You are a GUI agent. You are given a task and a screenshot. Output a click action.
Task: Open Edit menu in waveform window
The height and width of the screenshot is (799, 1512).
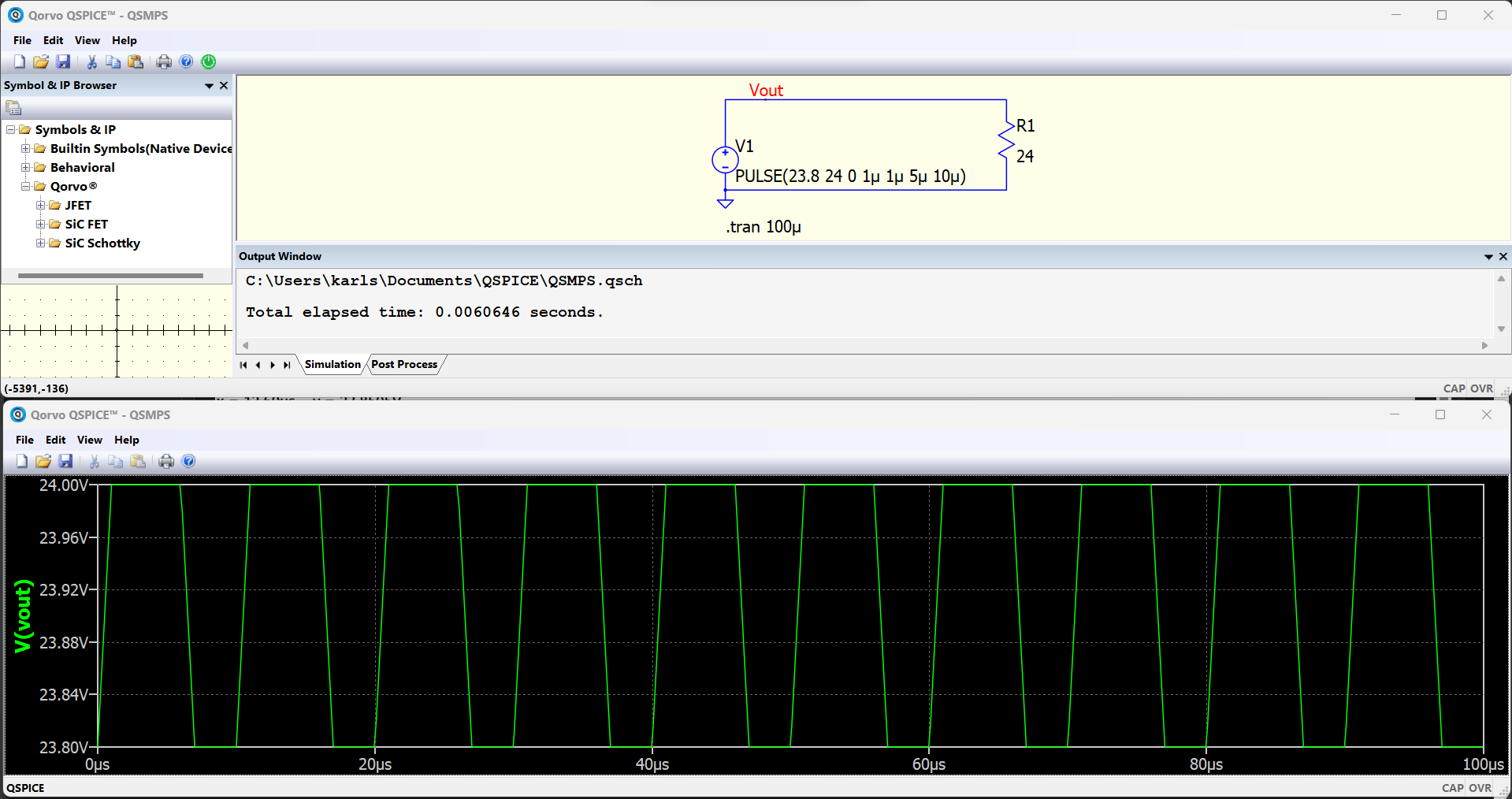(55, 440)
